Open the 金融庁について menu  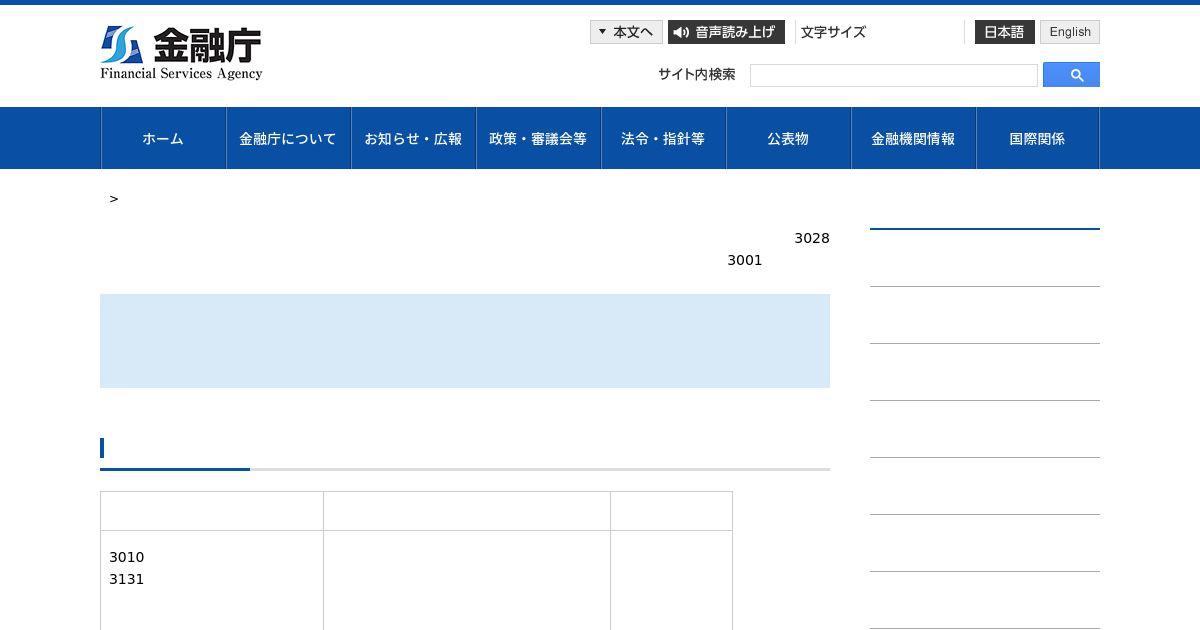288,138
